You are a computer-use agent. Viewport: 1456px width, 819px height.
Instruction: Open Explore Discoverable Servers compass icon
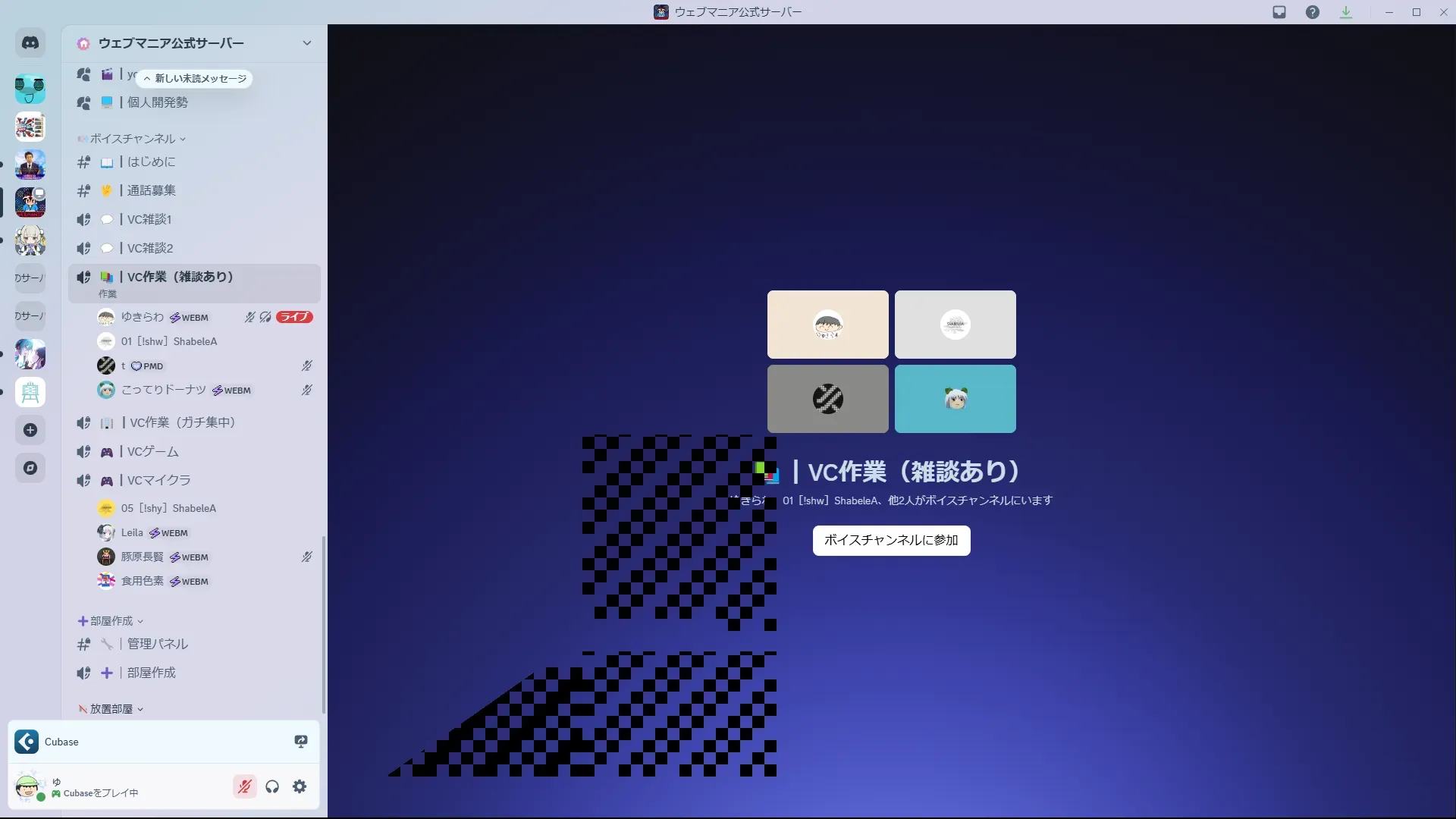tap(30, 468)
